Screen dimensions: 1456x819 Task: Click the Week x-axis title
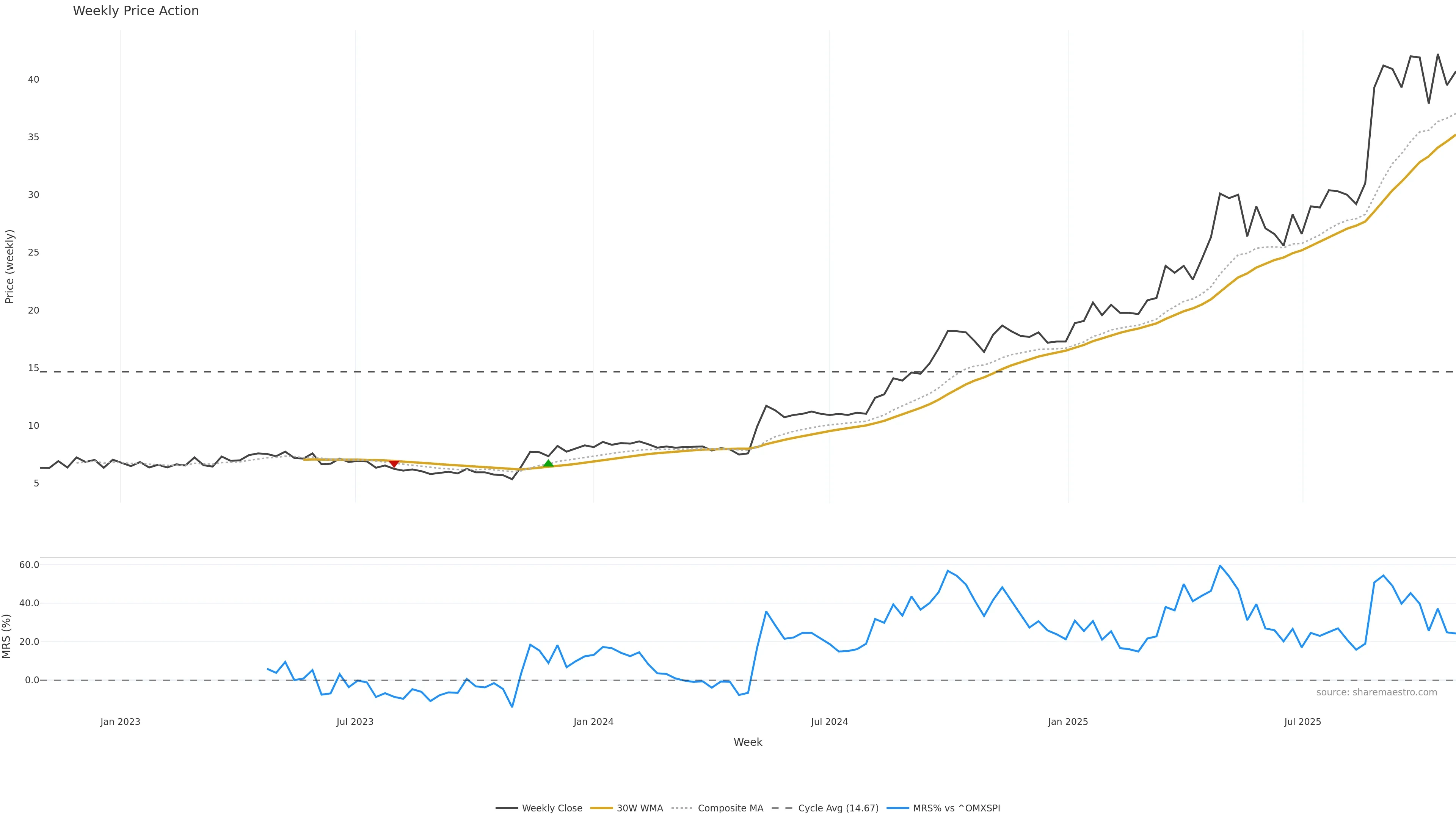tap(748, 742)
